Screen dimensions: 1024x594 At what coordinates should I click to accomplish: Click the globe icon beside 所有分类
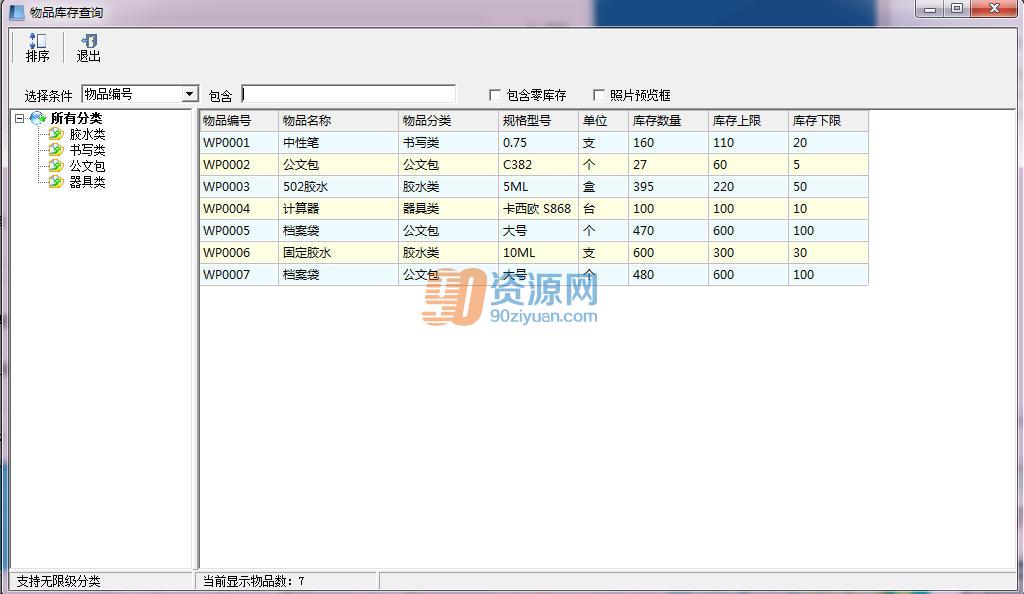(38, 118)
